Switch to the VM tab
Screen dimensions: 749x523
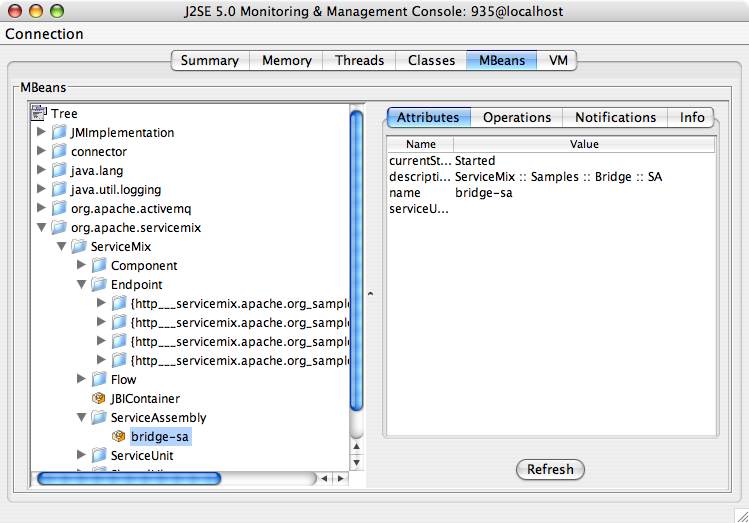point(557,61)
